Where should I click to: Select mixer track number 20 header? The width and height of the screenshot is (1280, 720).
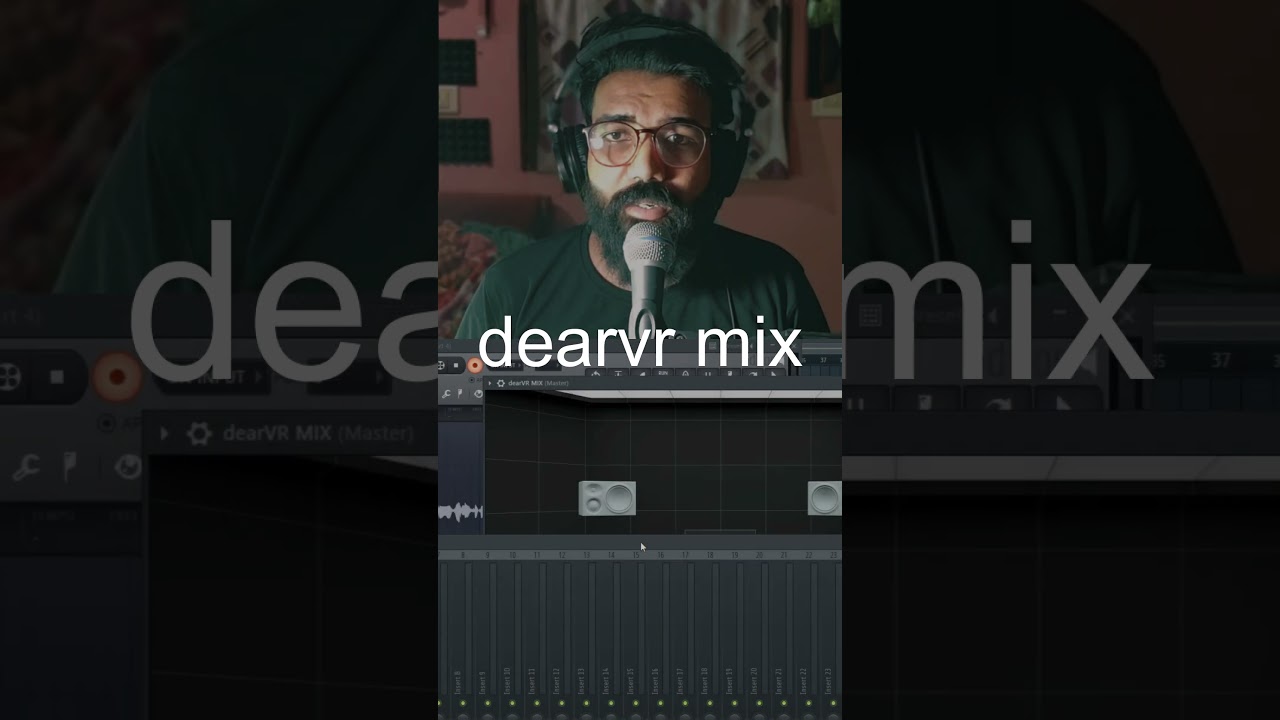pos(759,555)
